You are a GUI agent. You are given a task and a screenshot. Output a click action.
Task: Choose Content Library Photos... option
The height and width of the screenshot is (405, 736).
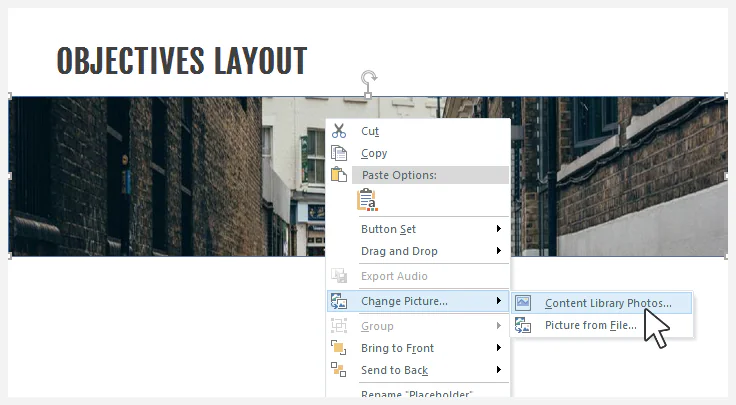pos(601,303)
